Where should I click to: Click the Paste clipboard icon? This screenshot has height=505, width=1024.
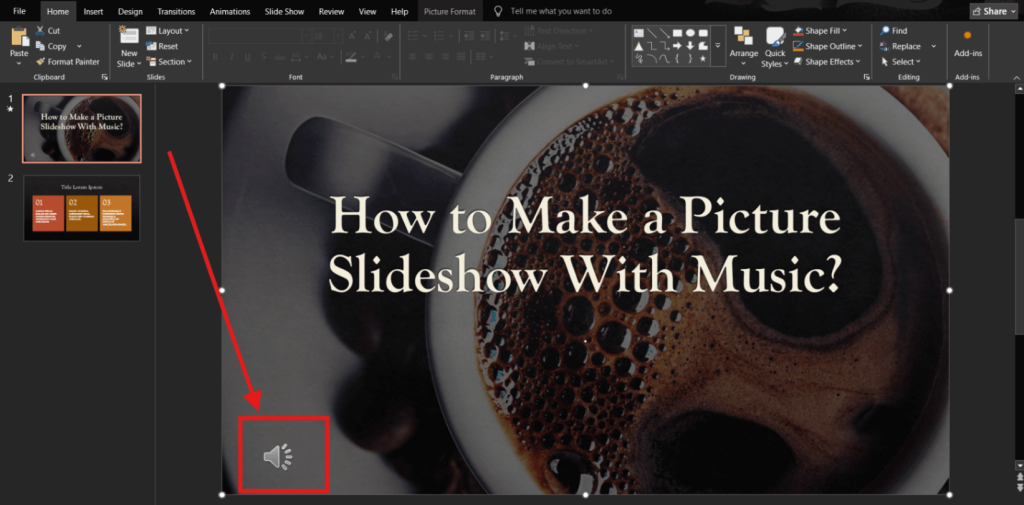(x=19, y=37)
